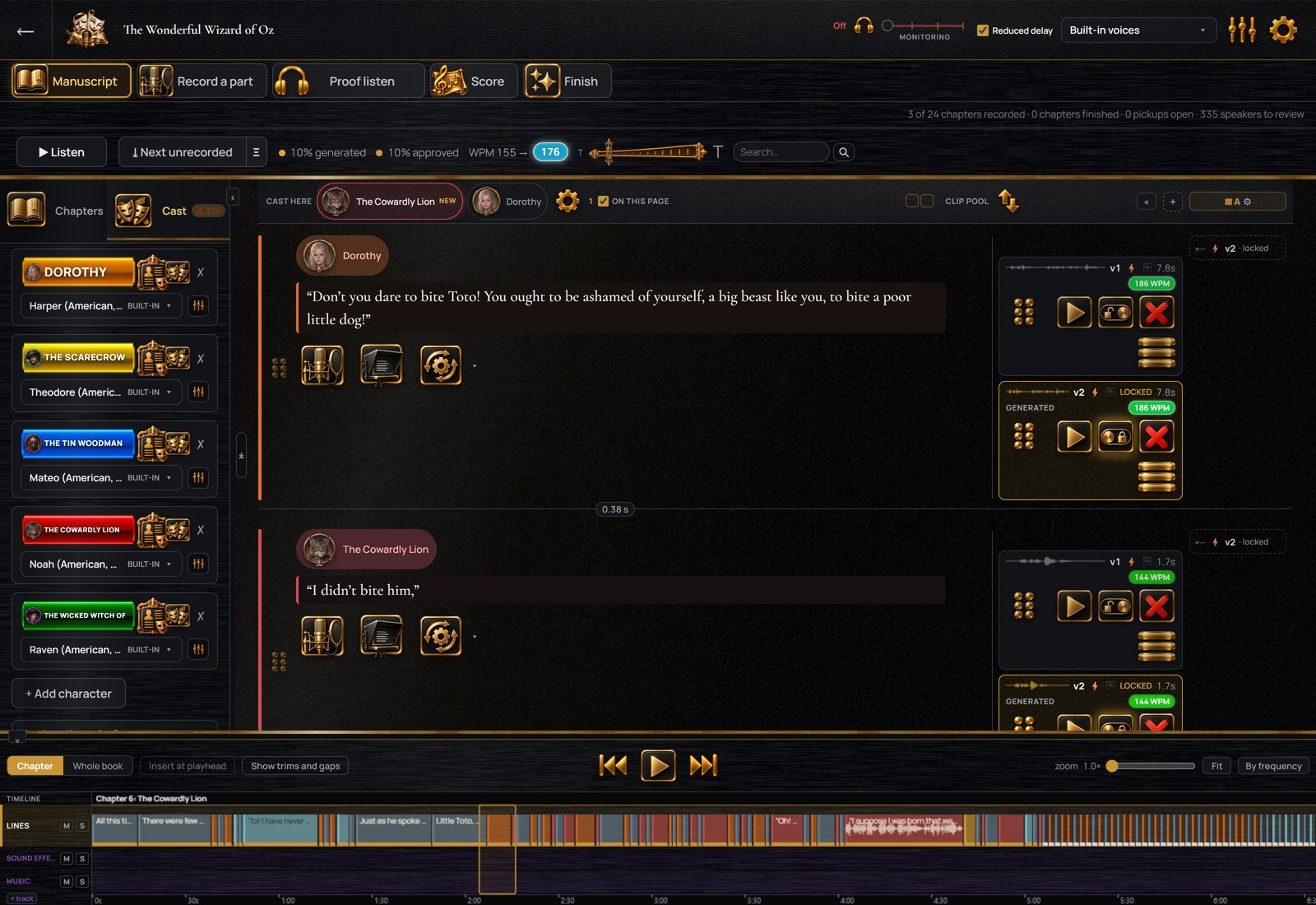Click microphone record icon under Dorothy's line
The width and height of the screenshot is (1316, 905).
322,365
